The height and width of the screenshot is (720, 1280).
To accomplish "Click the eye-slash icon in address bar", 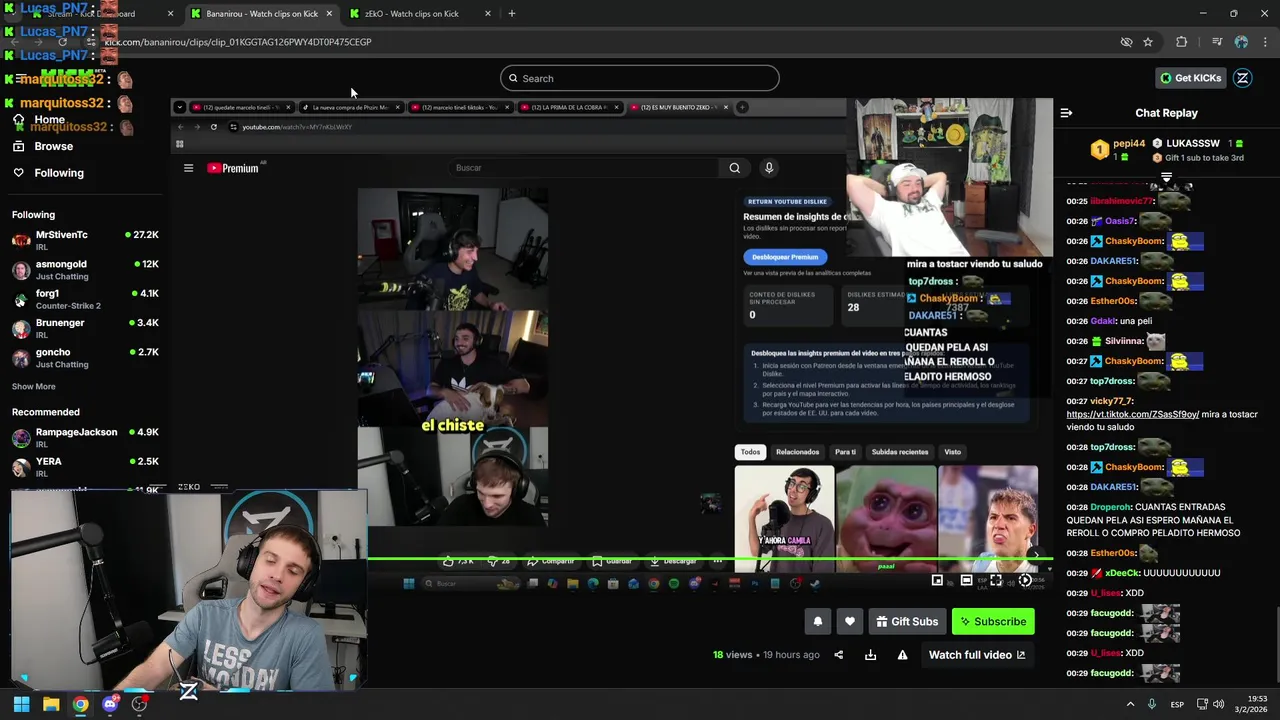I will click(1126, 42).
